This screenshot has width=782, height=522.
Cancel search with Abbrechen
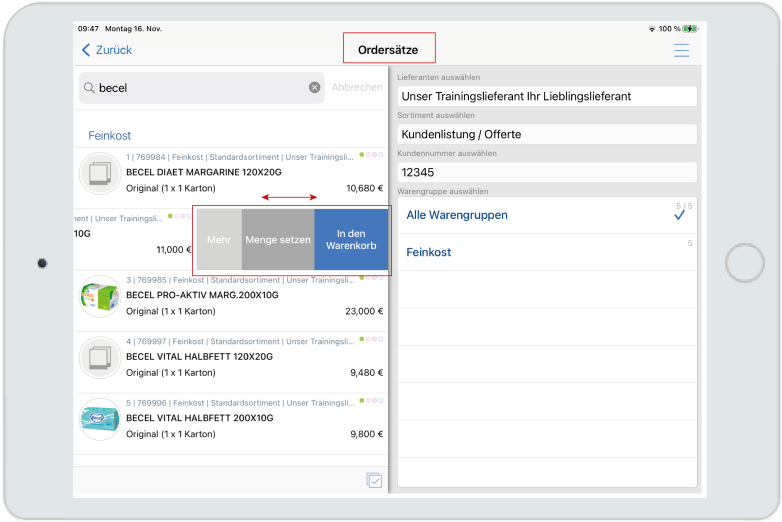pyautogui.click(x=357, y=88)
